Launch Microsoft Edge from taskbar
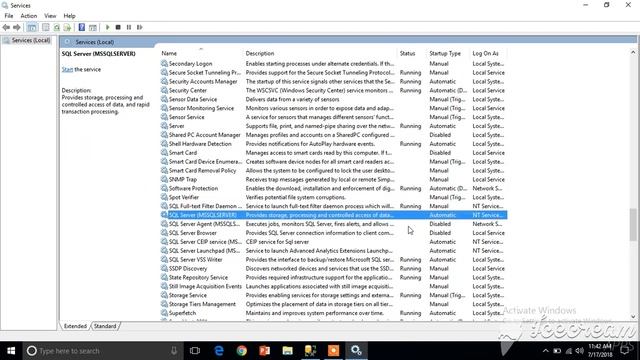640x360 pixels. 219,351
